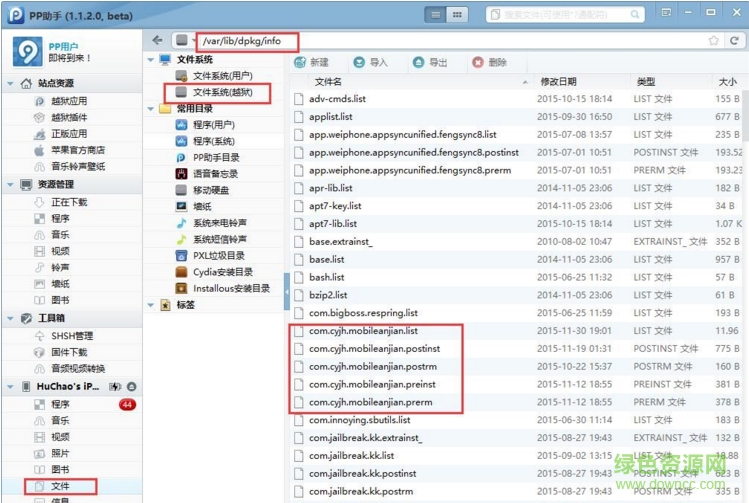749x503 pixels.
Task: Click the 导入 (Import) toolbar icon
Action: click(359, 62)
